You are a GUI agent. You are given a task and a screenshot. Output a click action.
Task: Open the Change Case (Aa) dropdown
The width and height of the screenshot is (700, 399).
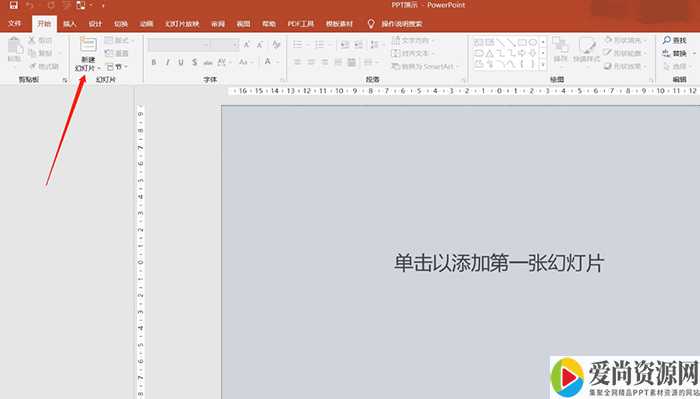[245, 62]
